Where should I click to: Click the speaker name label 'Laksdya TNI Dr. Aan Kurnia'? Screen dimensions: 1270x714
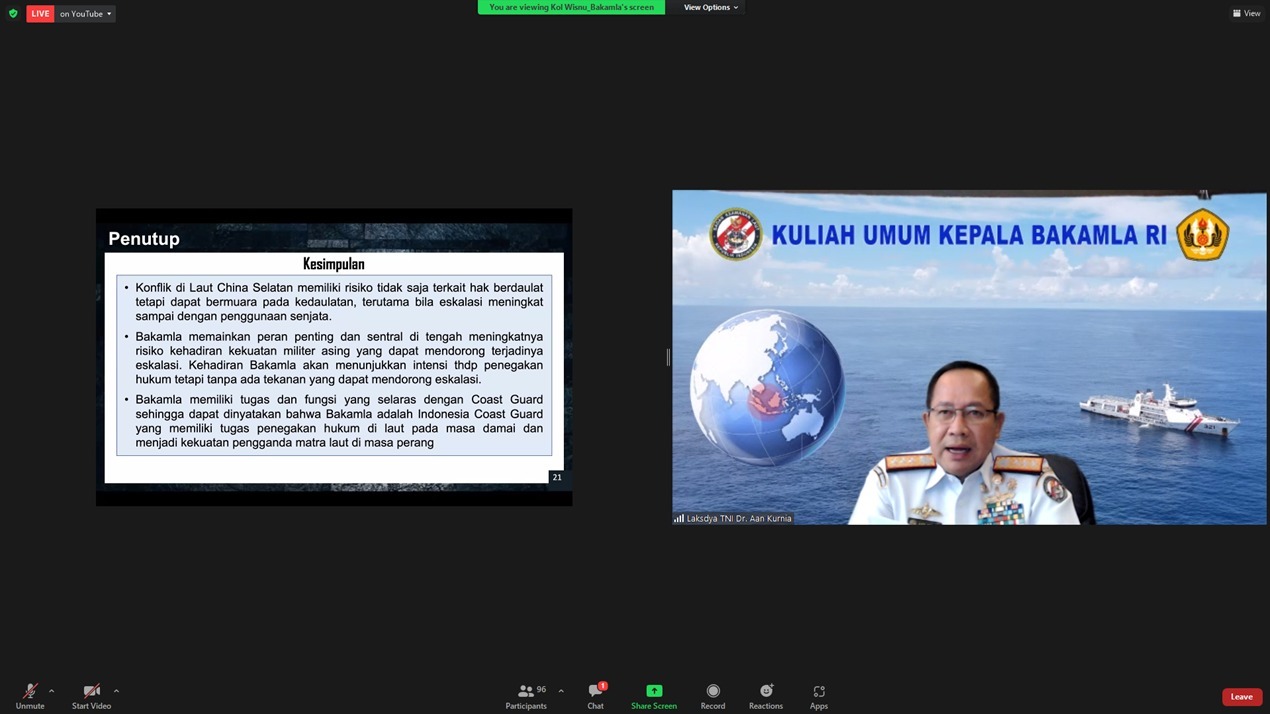[x=739, y=518]
